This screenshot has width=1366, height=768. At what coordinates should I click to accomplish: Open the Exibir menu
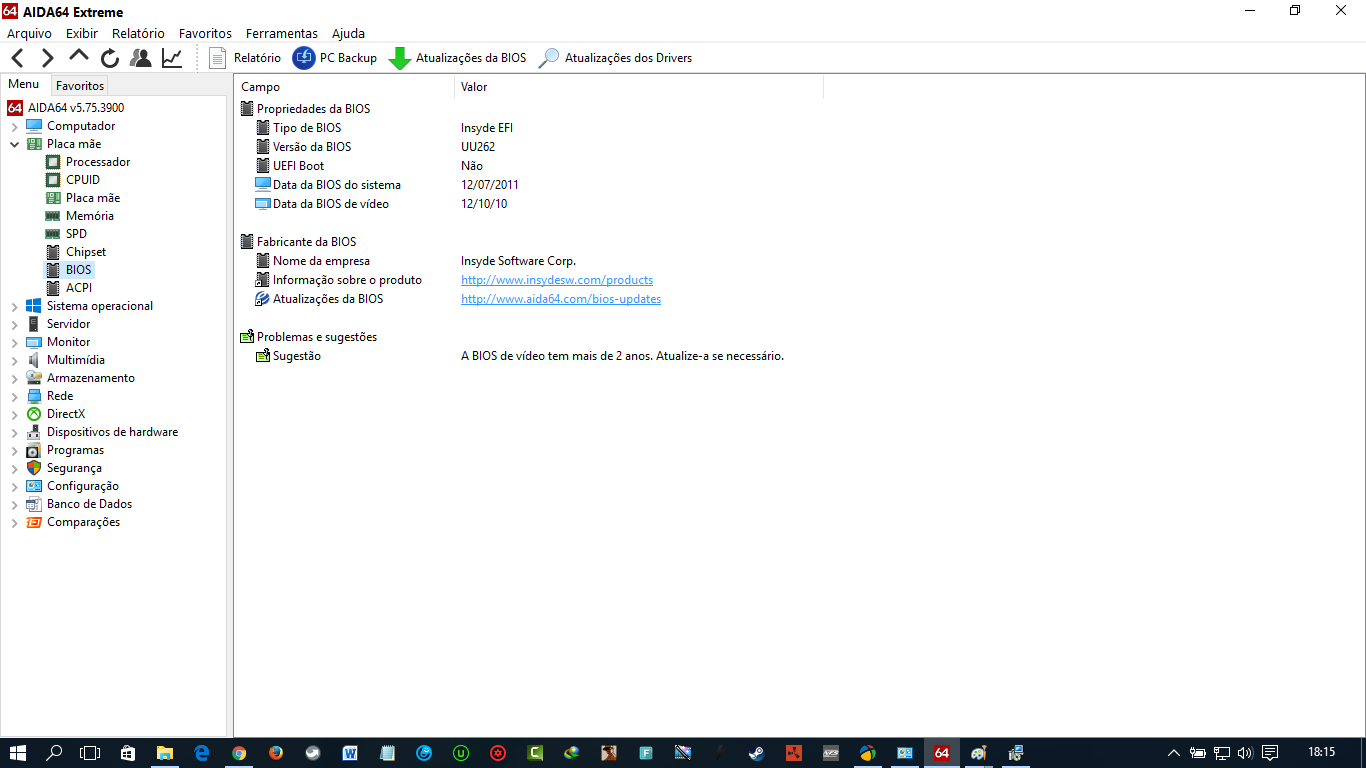point(82,33)
